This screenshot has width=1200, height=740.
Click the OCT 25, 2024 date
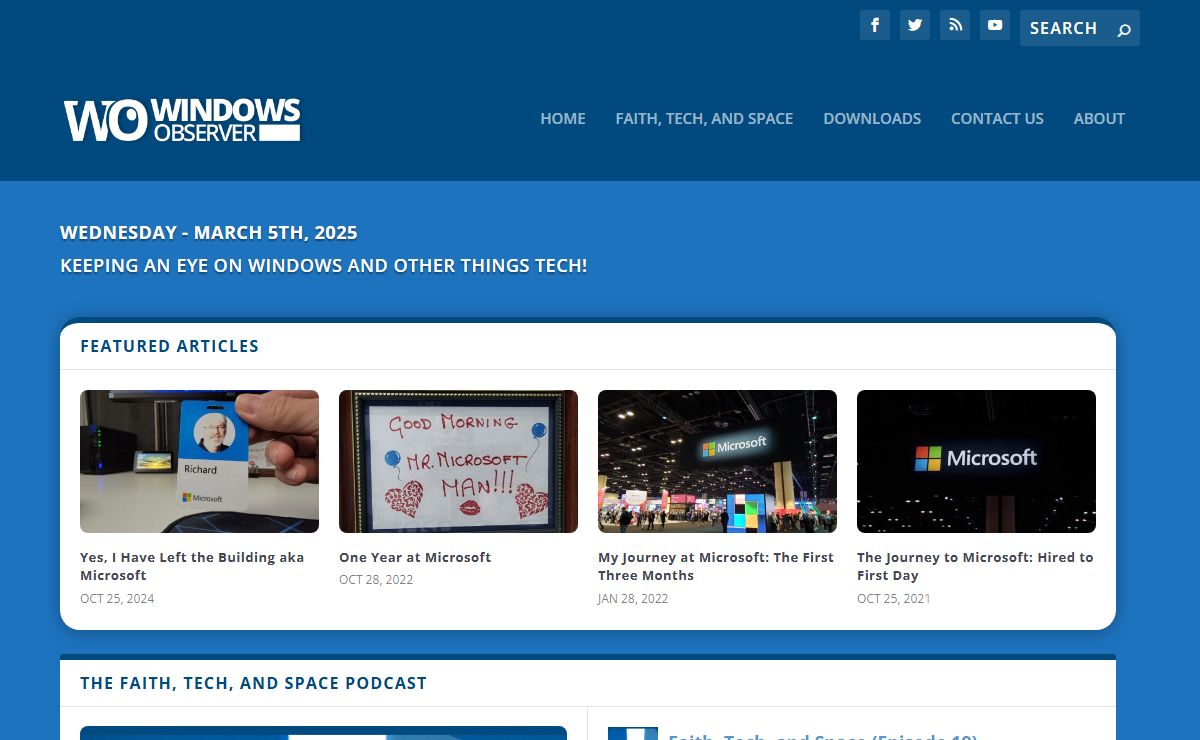pyautogui.click(x=117, y=599)
